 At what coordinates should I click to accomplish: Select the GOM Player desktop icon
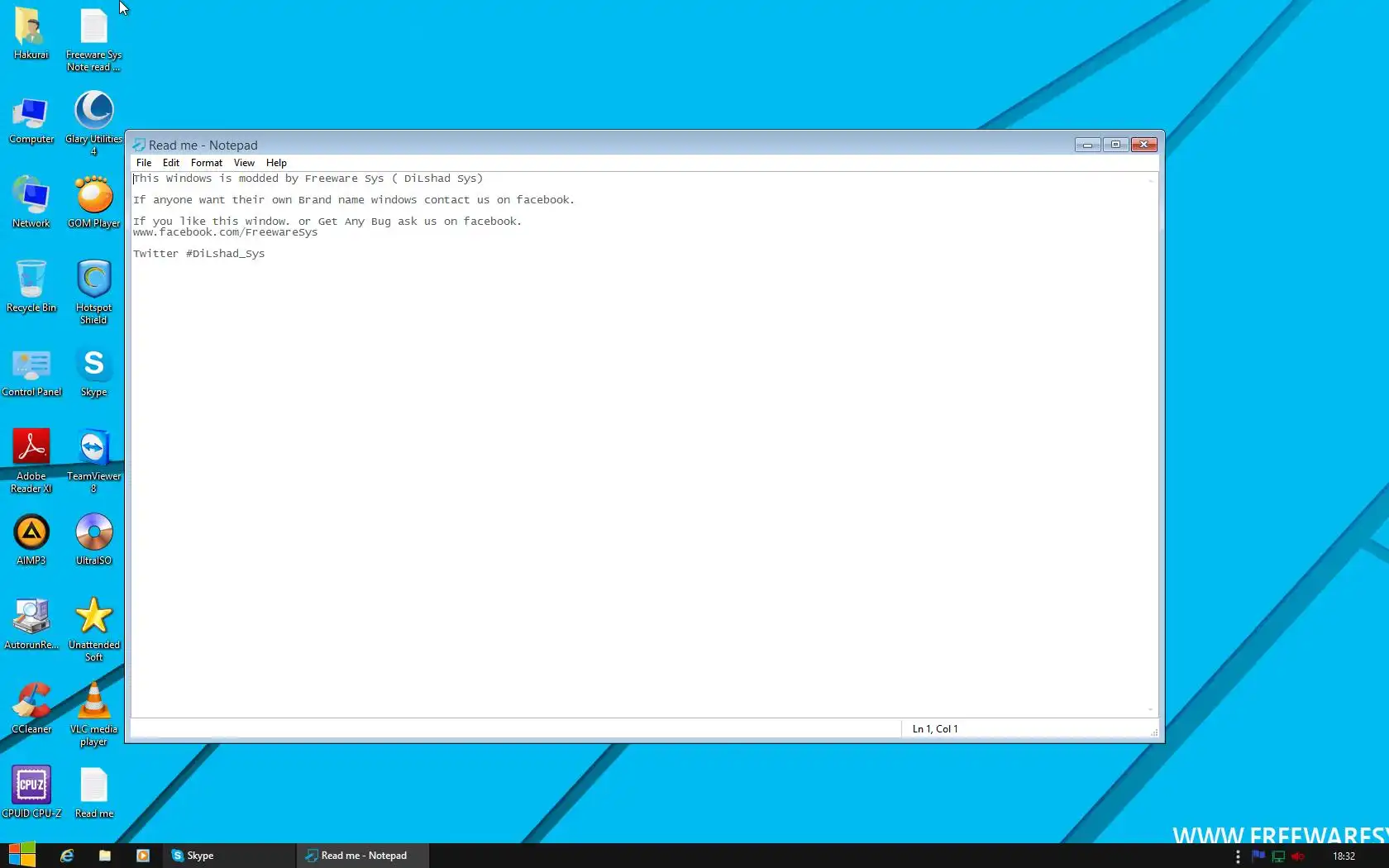tap(93, 202)
